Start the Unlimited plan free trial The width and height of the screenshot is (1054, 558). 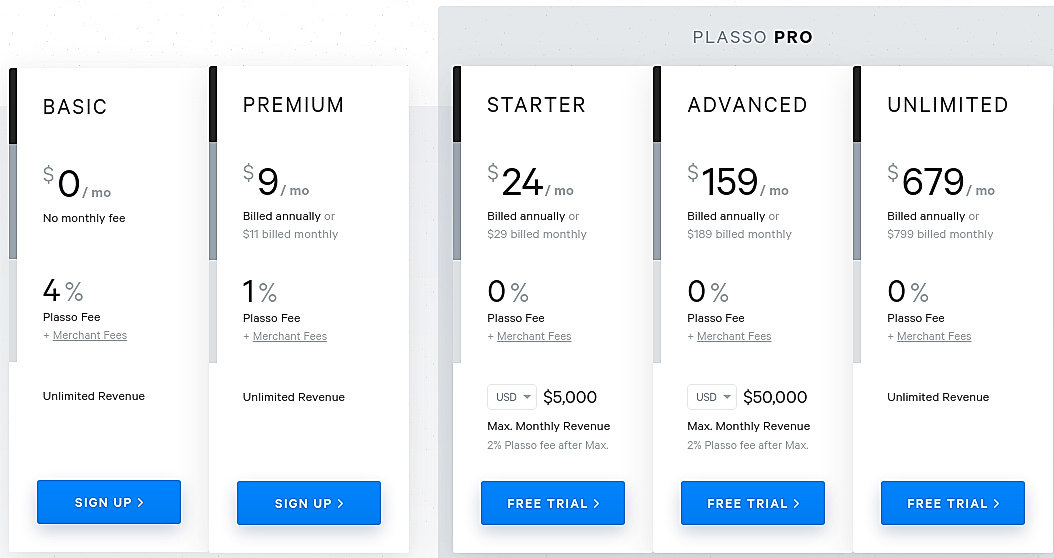953,503
